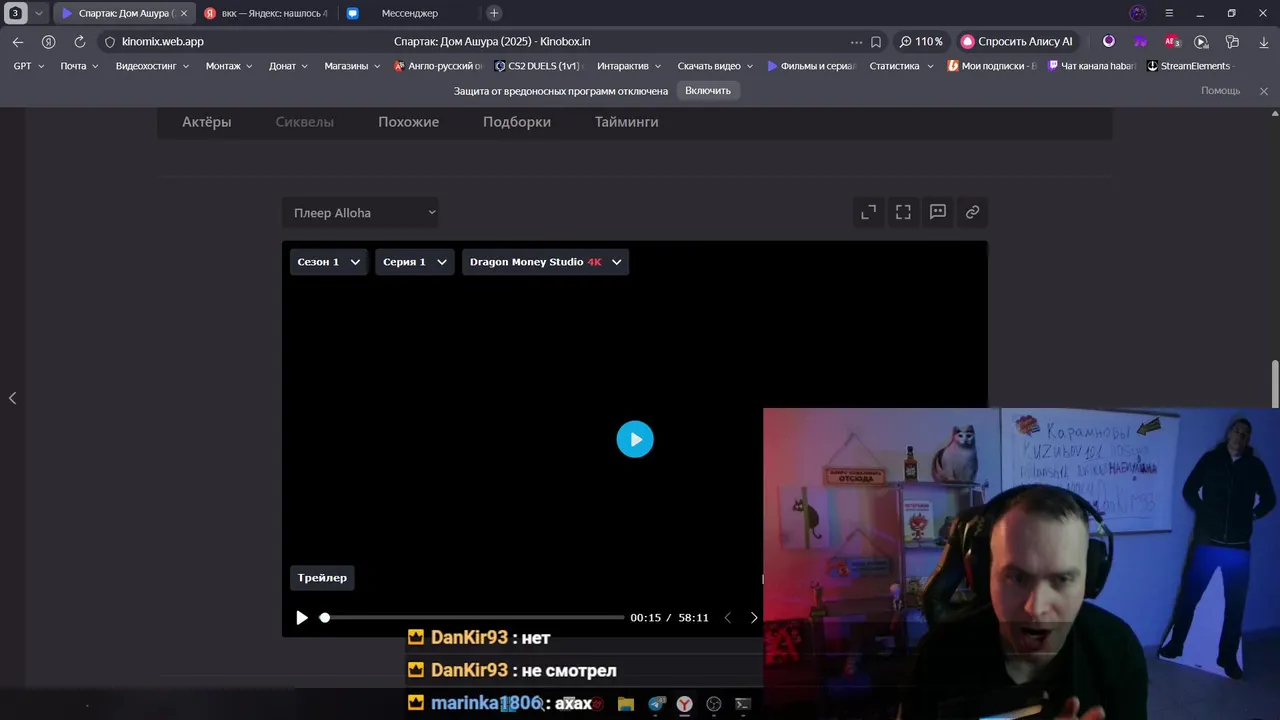Open the Чат канала Twitch bookmark
This screenshot has height=720, width=1280.
(1092, 66)
